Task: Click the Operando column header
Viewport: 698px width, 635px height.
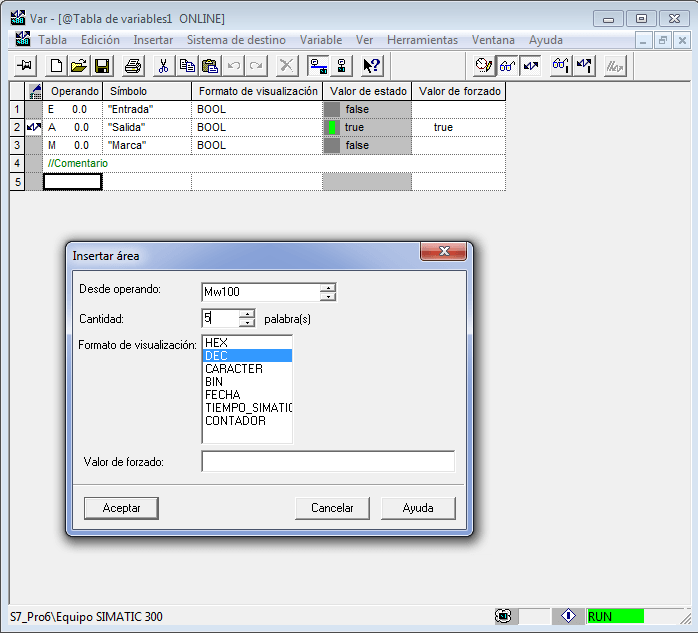Action: coord(73,91)
